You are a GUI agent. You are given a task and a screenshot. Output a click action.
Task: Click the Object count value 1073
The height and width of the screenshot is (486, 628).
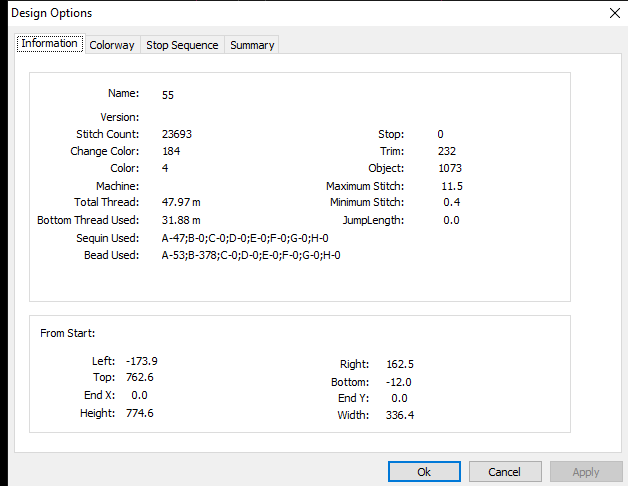[450, 168]
